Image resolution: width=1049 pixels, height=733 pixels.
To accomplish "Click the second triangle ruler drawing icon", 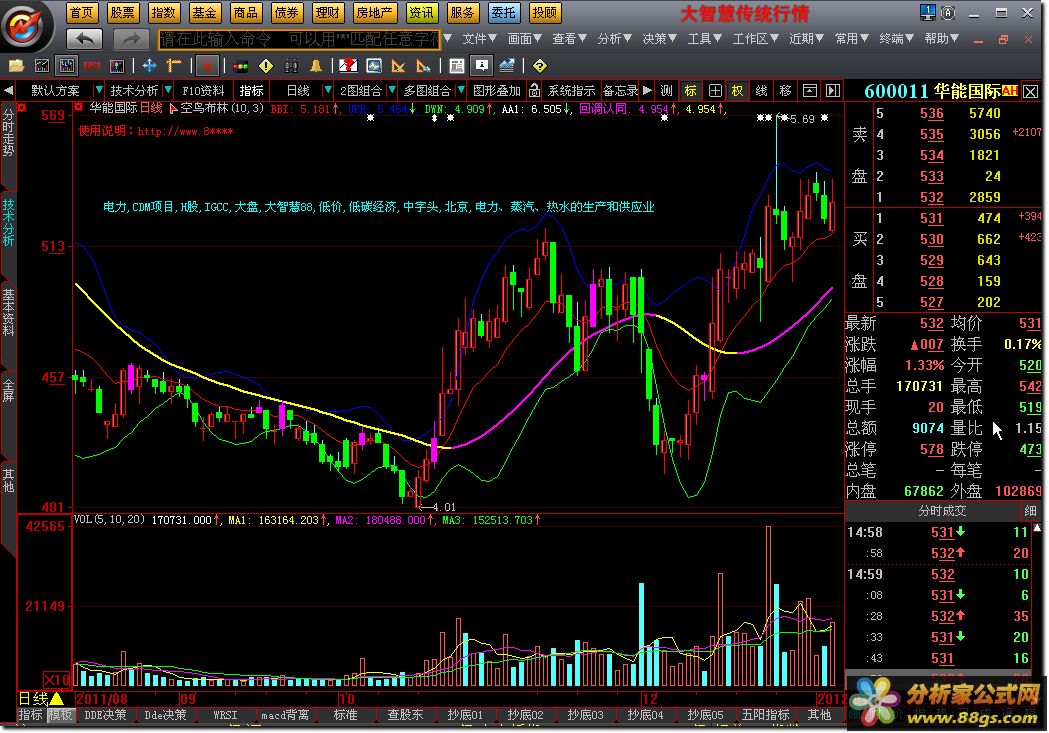I will (423, 66).
